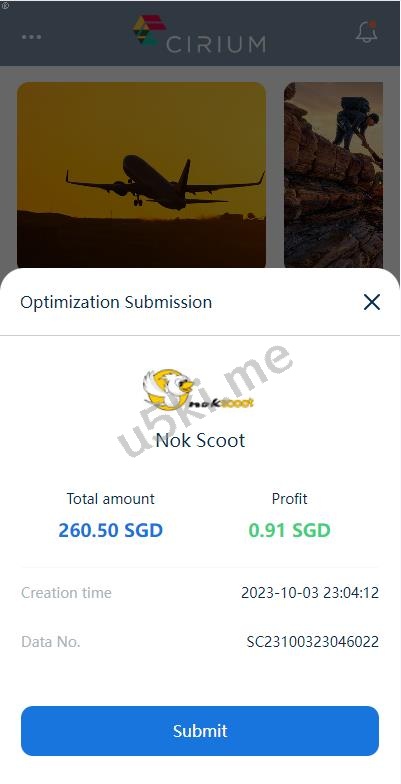
Task: Click the registered symbol at top-left corner
Action: click(5, 6)
